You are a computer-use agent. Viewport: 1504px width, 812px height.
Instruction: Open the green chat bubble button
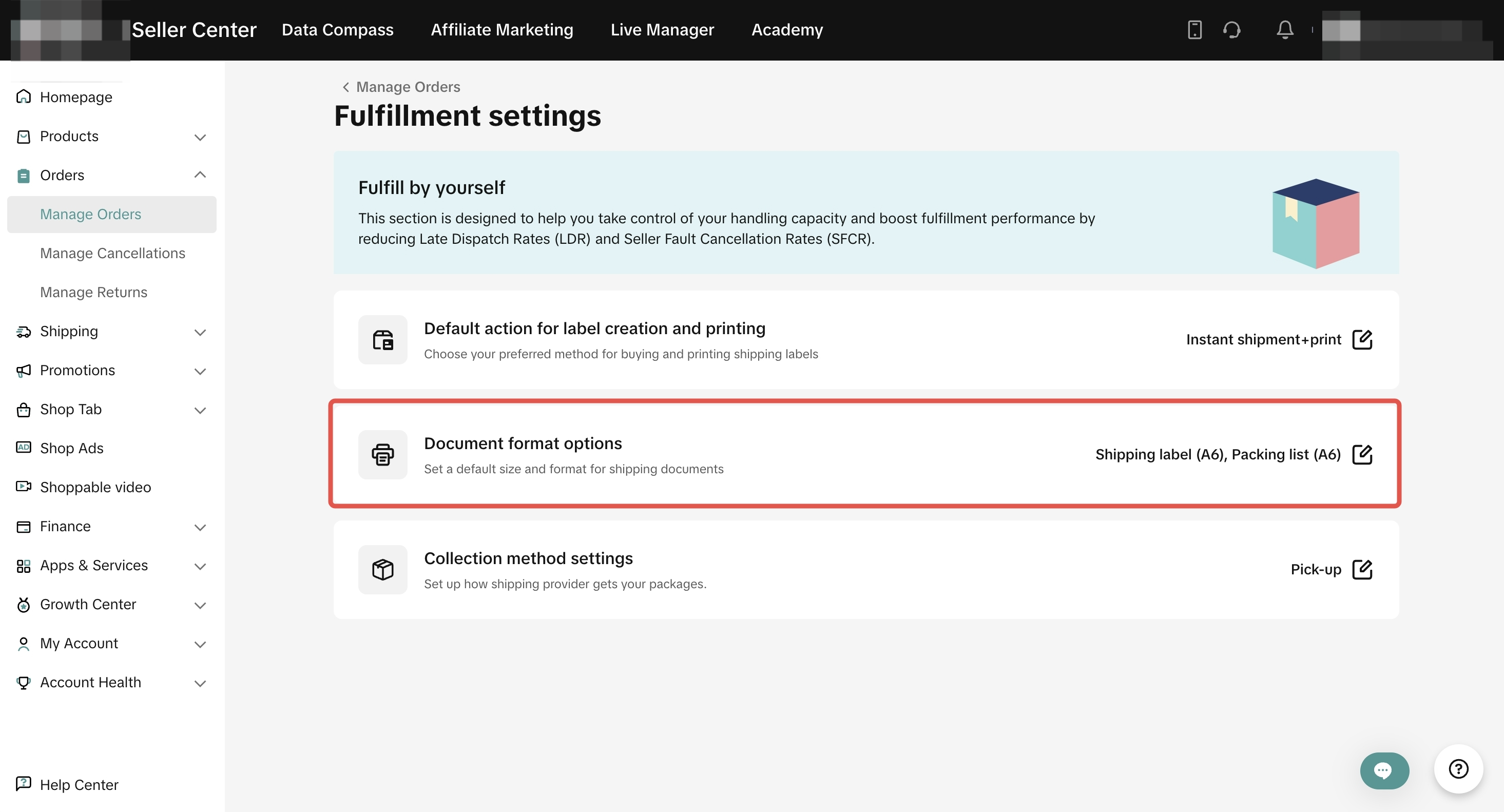click(1384, 770)
